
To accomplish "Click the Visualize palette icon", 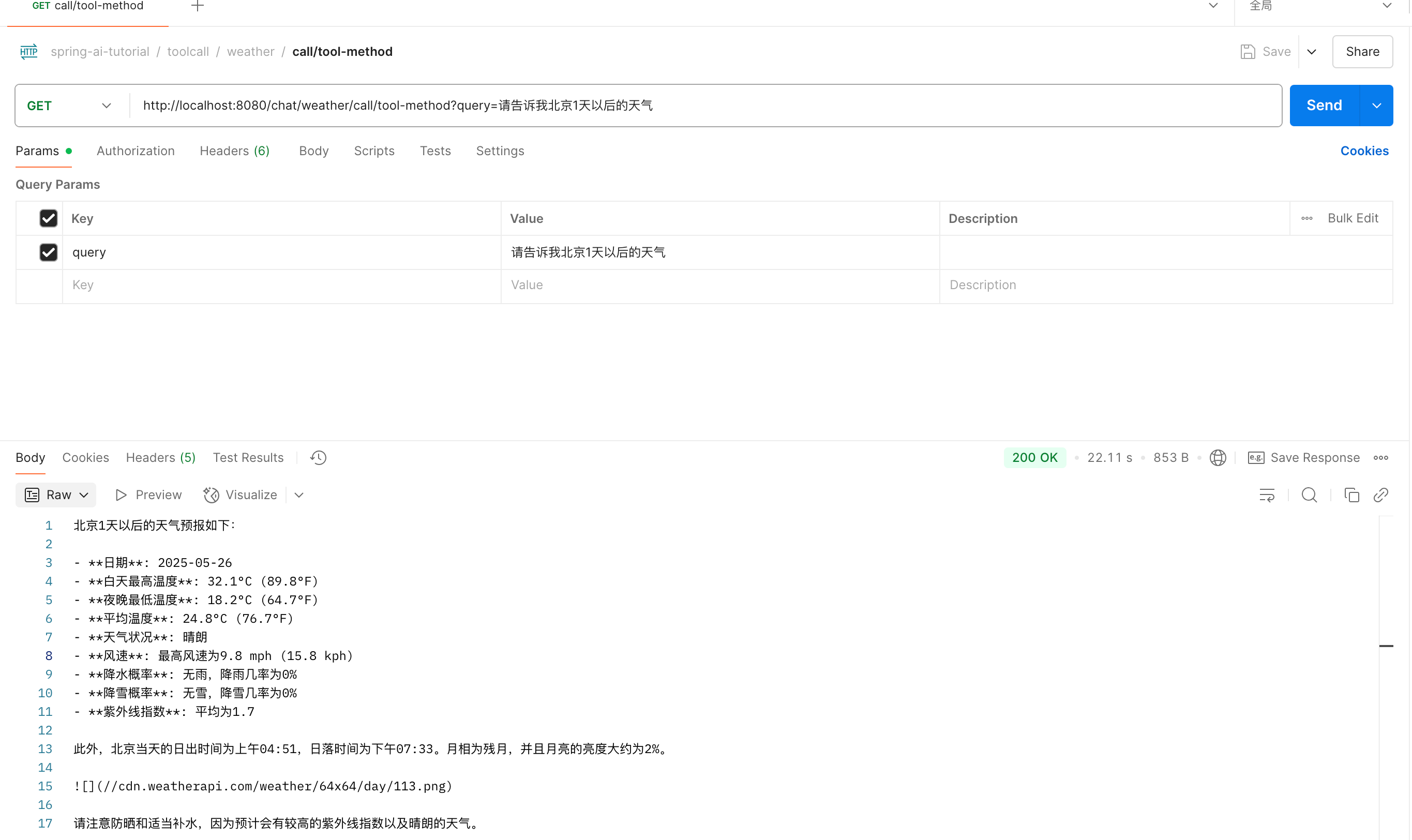I will coord(211,496).
